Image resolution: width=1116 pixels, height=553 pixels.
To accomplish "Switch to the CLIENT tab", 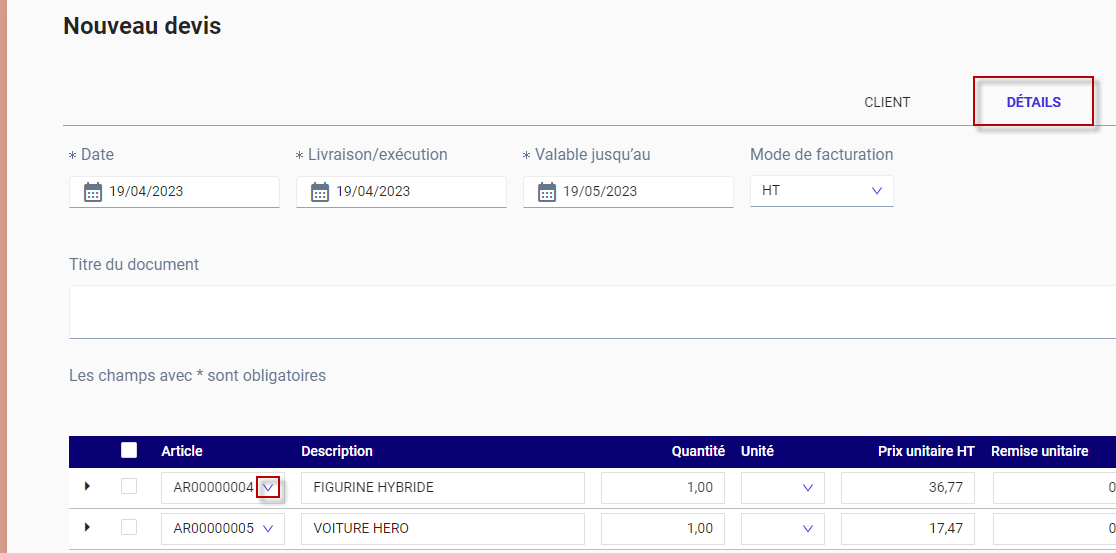I will (887, 102).
